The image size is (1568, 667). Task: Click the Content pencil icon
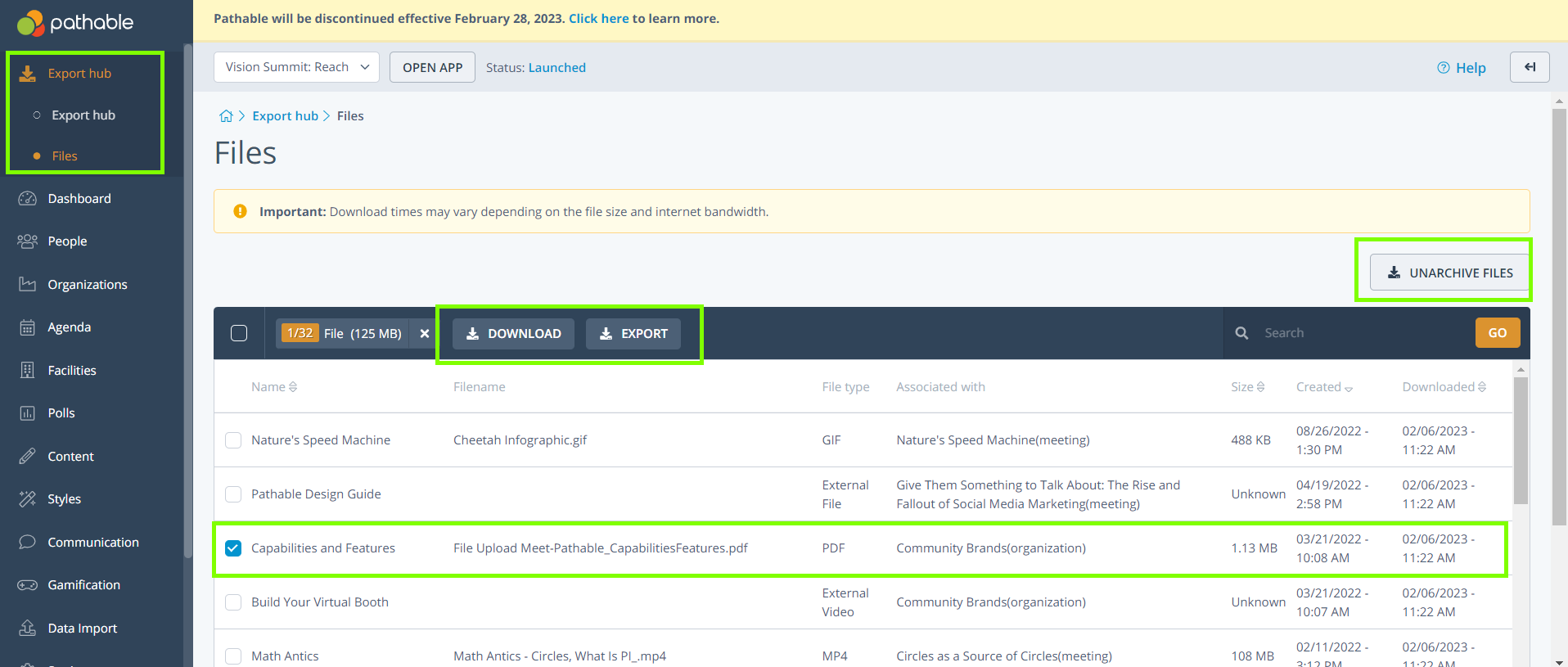click(28, 457)
